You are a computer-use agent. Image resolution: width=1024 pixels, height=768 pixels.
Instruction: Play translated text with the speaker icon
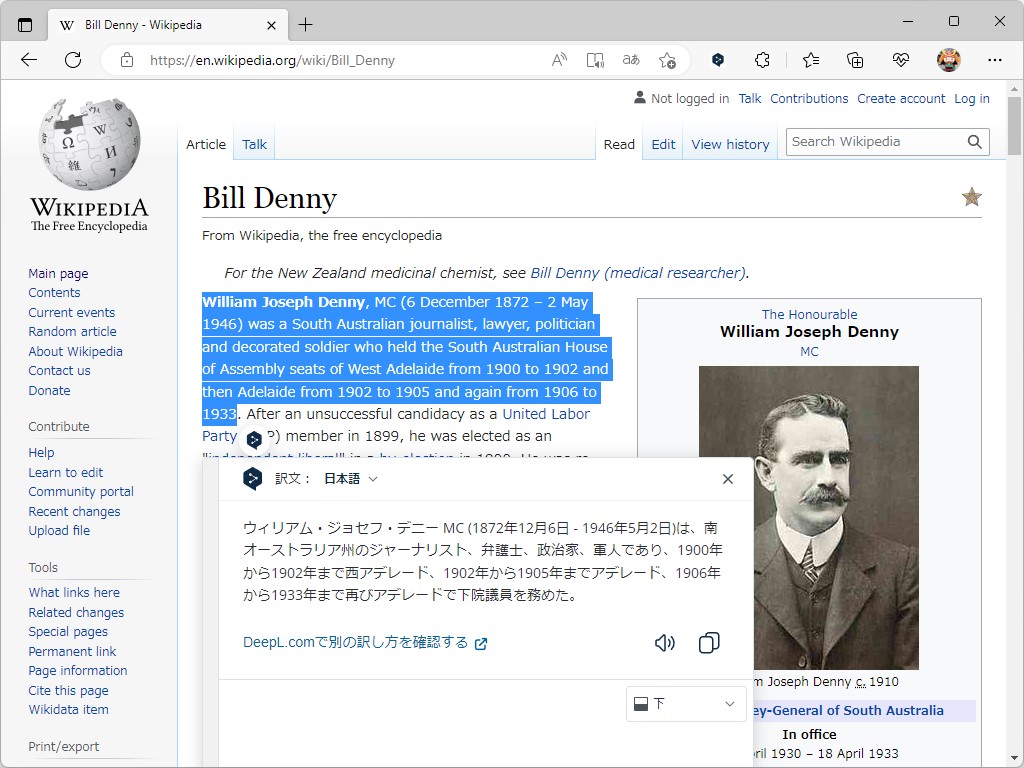coord(664,643)
